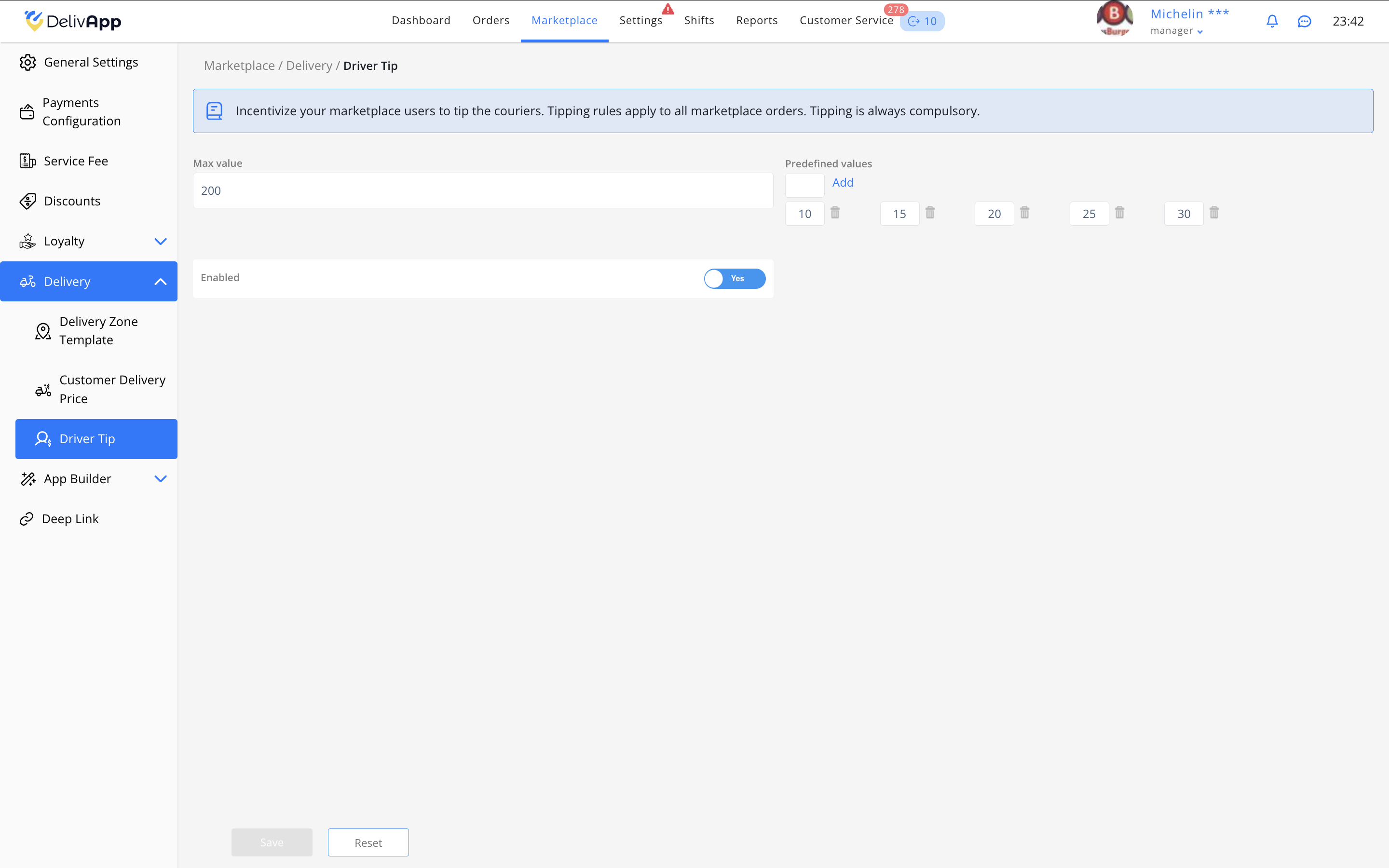
Task: Remove the predefined tip value 20
Action: coord(1024,213)
